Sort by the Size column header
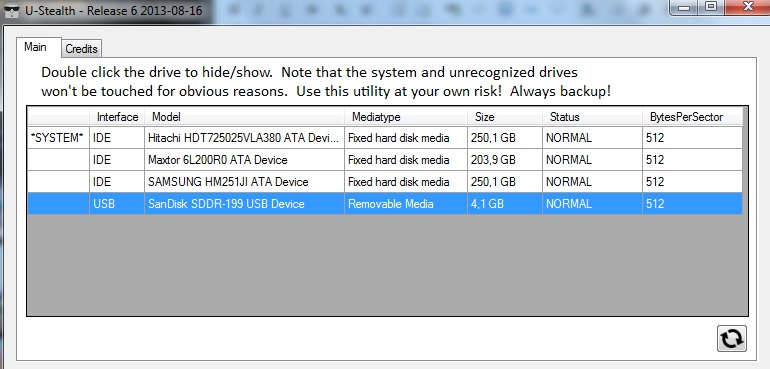 click(505, 117)
